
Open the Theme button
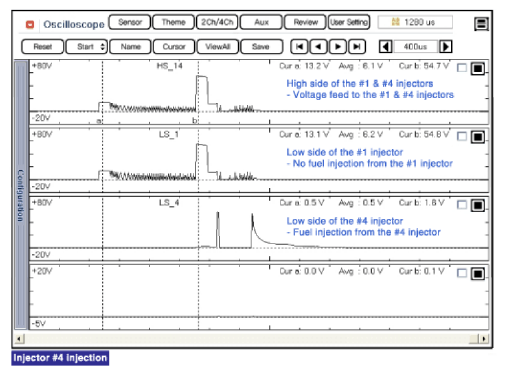click(173, 22)
